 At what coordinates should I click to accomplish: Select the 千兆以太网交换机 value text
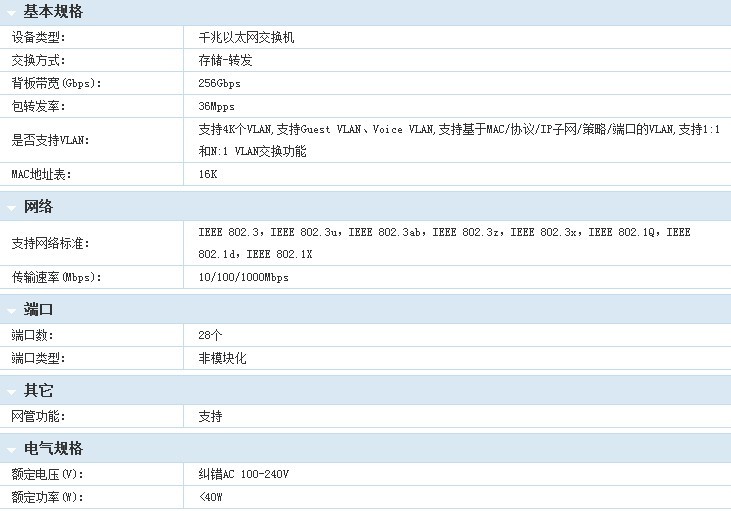[246, 37]
